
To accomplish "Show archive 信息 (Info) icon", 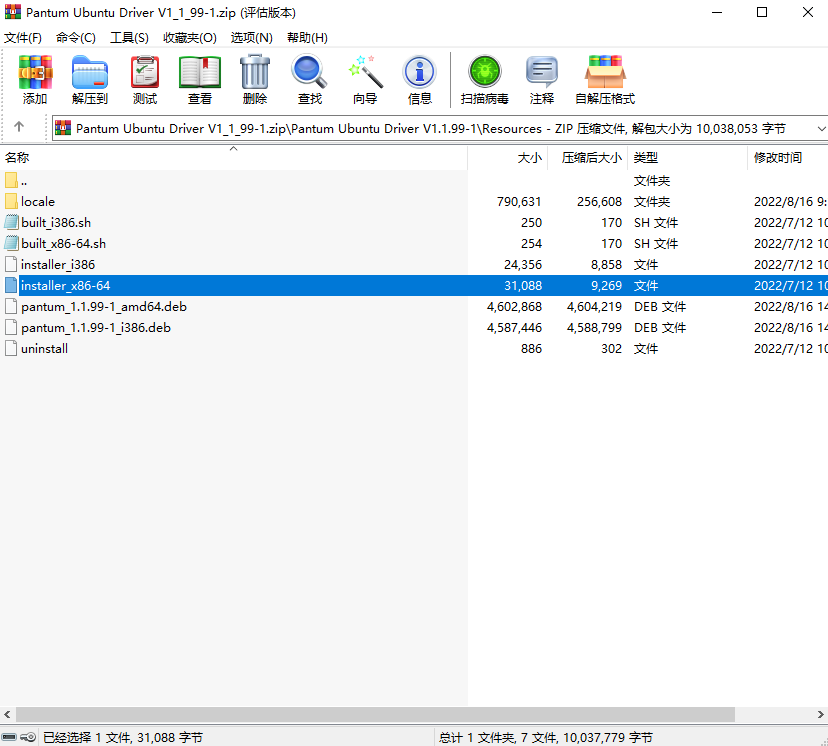I will pos(420,80).
